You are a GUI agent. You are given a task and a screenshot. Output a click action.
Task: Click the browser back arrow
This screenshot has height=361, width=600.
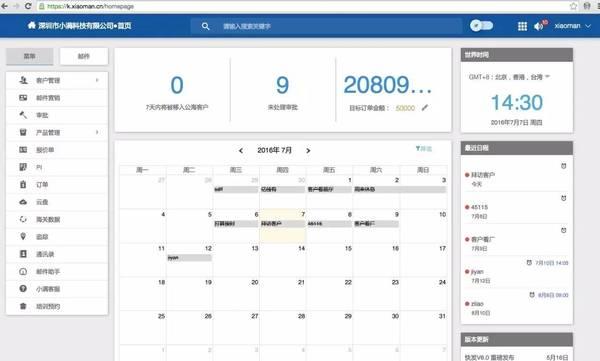pos(5,6)
